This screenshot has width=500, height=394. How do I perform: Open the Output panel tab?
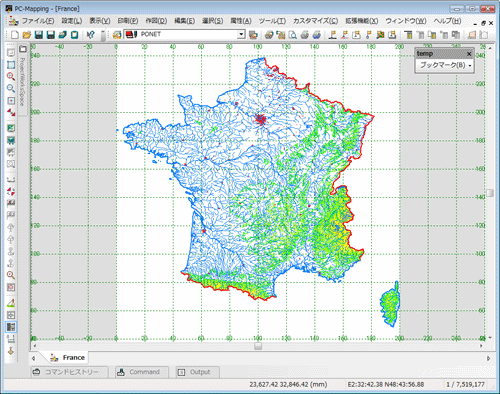pos(197,372)
